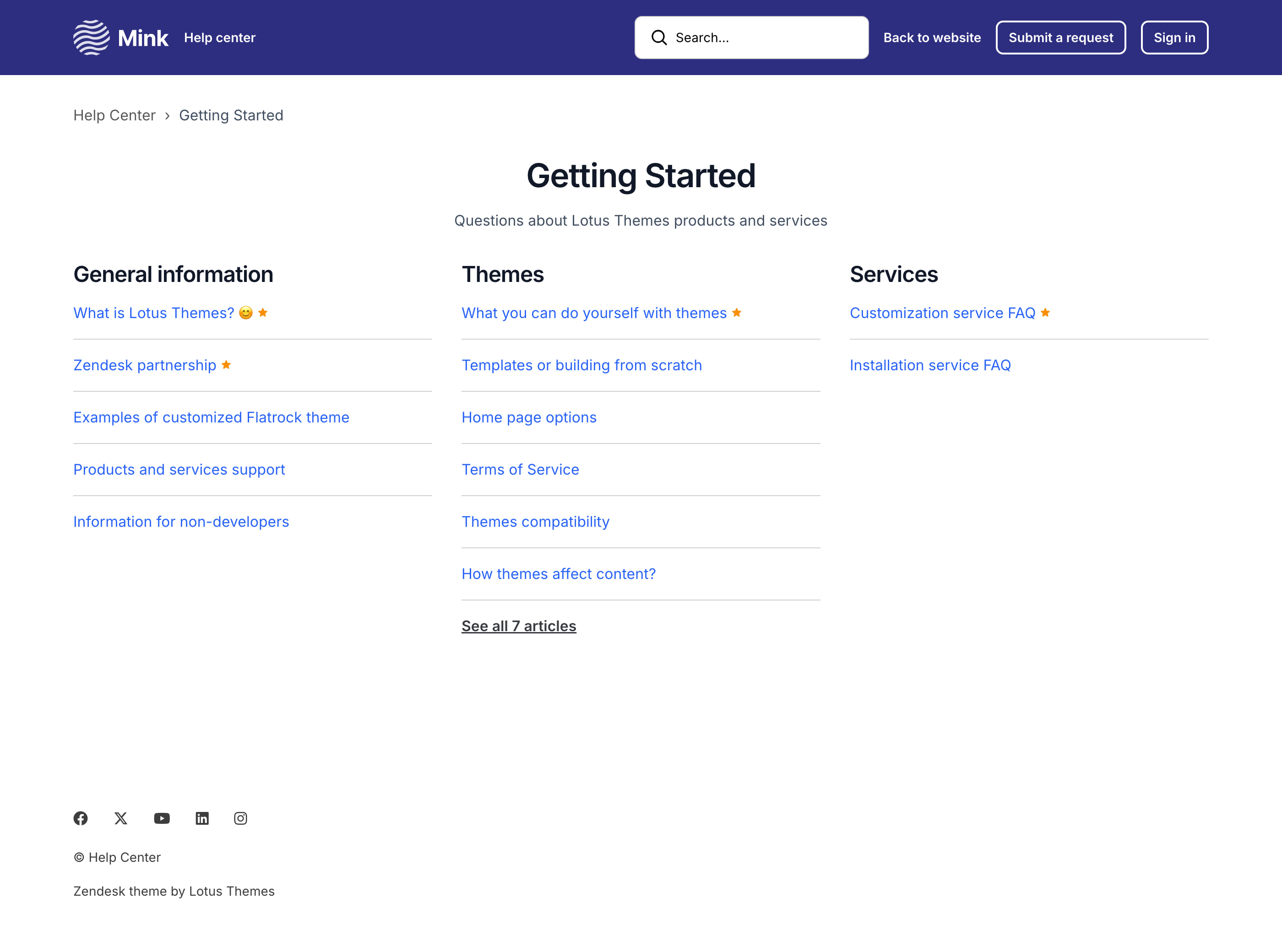This screenshot has height=952, width=1282.
Task: Click the search magnifier icon
Action: tap(659, 38)
